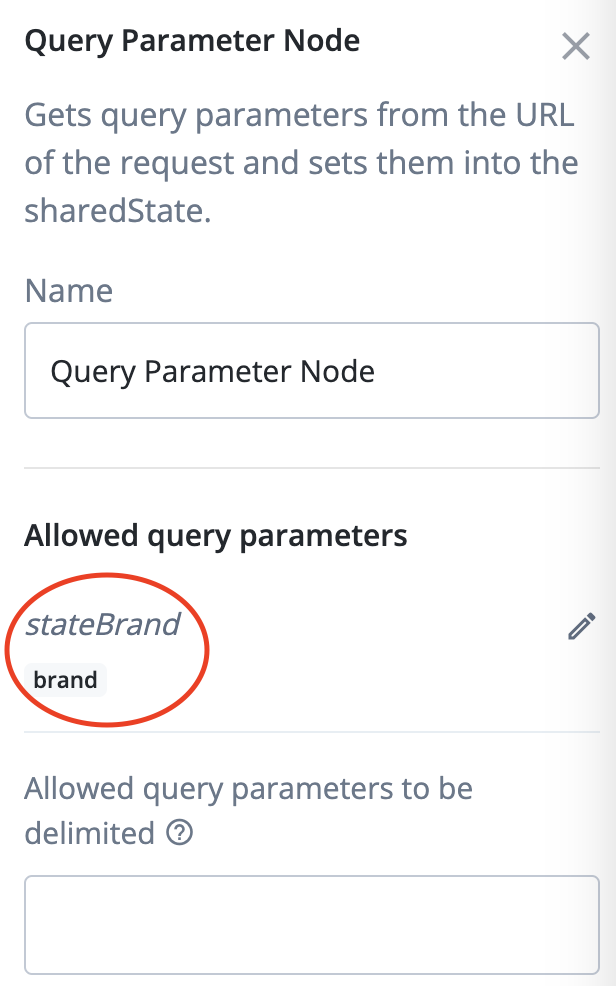Click the X at the panel's top right
Screen dimensions: 616x986
point(576,46)
